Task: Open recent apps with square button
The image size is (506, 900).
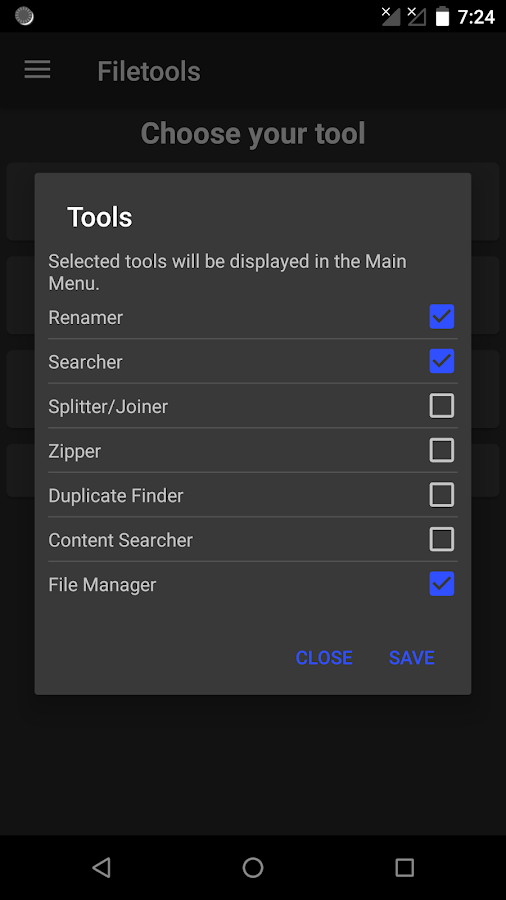Action: (404, 867)
